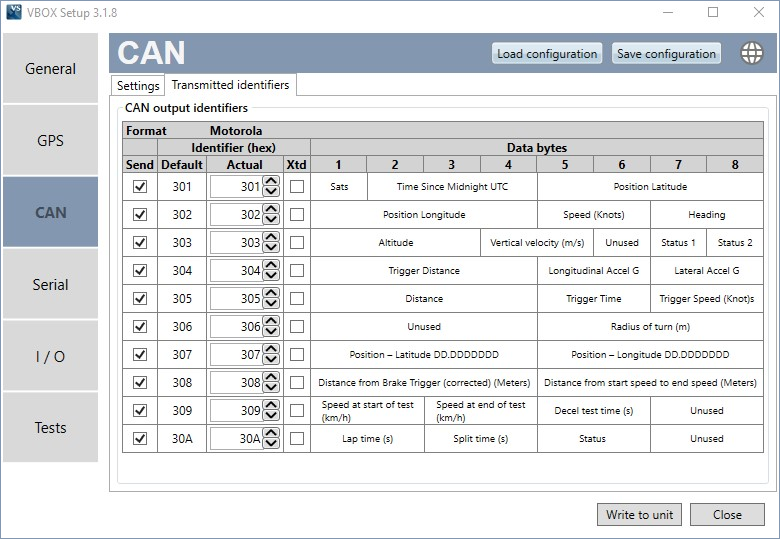780x539 pixels.
Task: Click the globe language icon
Action: pyautogui.click(x=752, y=53)
